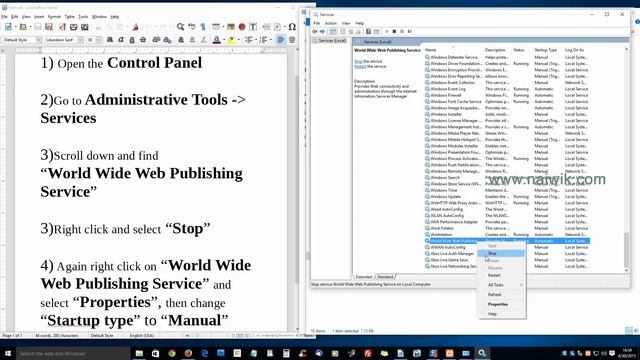Open Writer Insert menu
This screenshot has width=640, height=360.
pos(39,17)
